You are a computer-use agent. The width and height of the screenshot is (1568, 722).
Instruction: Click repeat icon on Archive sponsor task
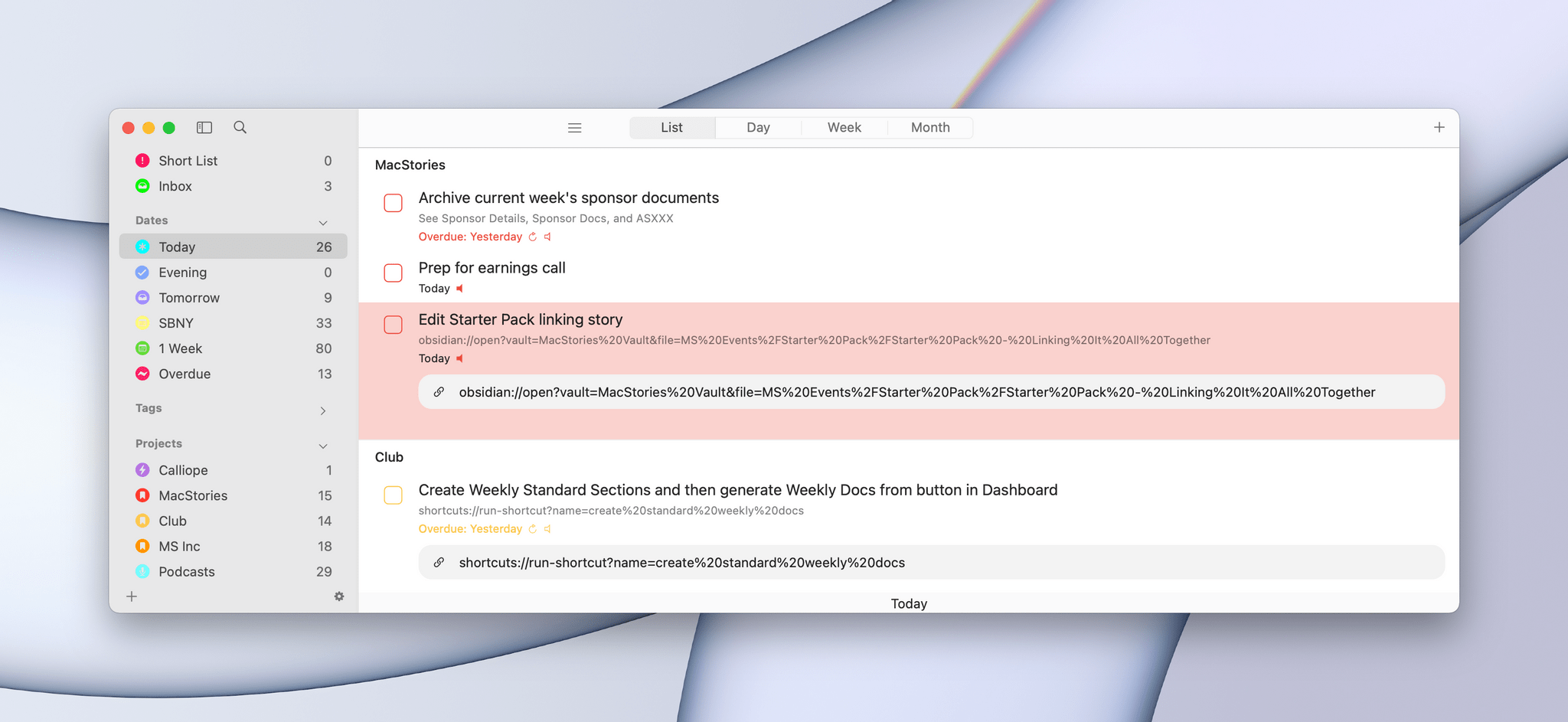[533, 237]
